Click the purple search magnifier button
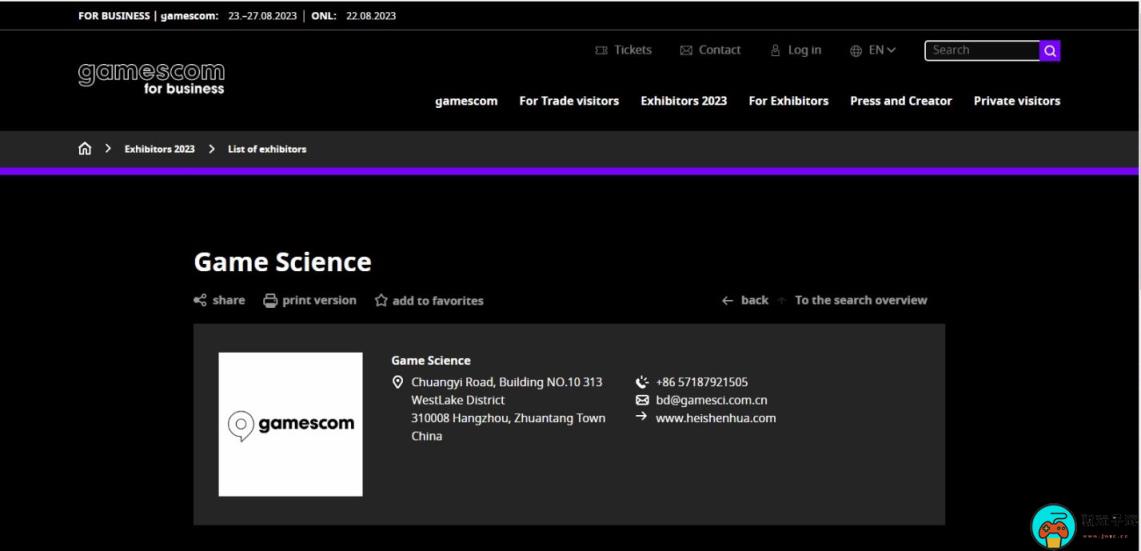The image size is (1141, 551). click(1050, 51)
